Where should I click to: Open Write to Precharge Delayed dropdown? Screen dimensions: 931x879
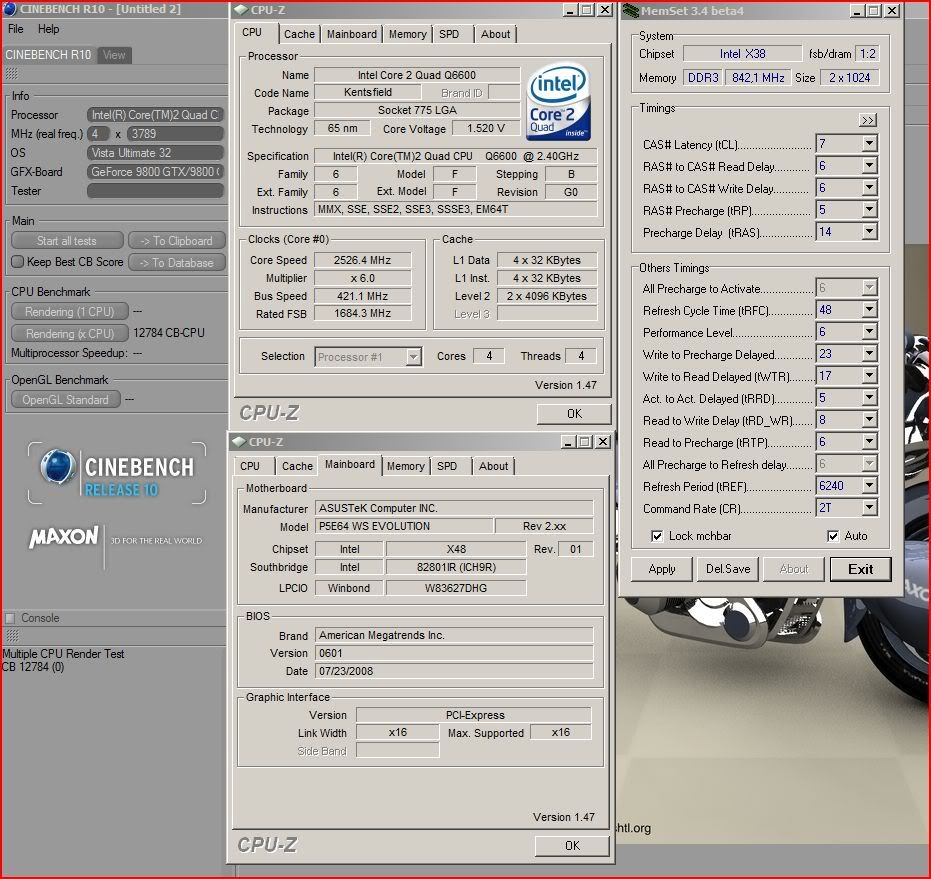(x=869, y=354)
